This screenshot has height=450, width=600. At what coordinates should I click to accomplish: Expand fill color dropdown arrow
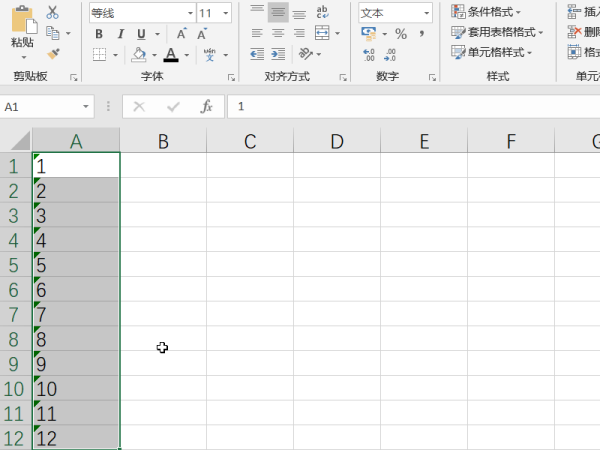pyautogui.click(x=154, y=55)
